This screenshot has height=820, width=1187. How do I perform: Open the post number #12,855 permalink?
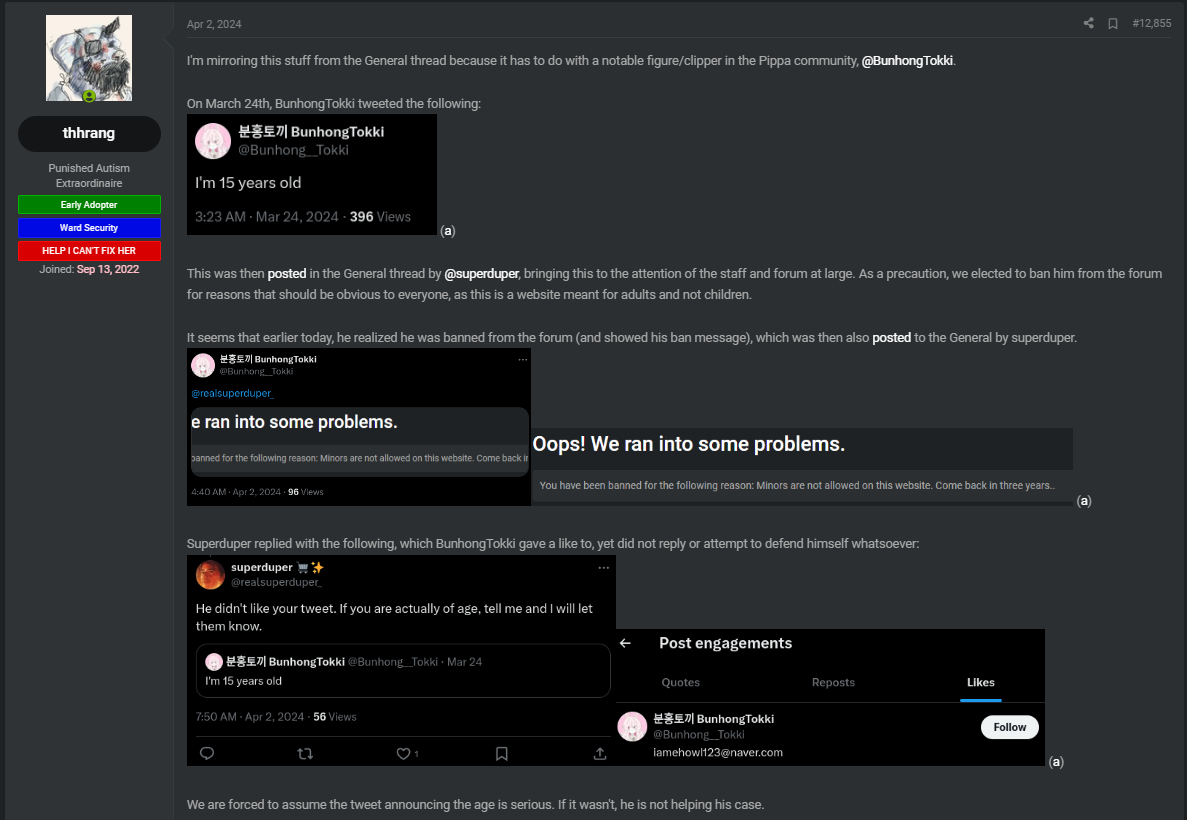tap(1151, 23)
